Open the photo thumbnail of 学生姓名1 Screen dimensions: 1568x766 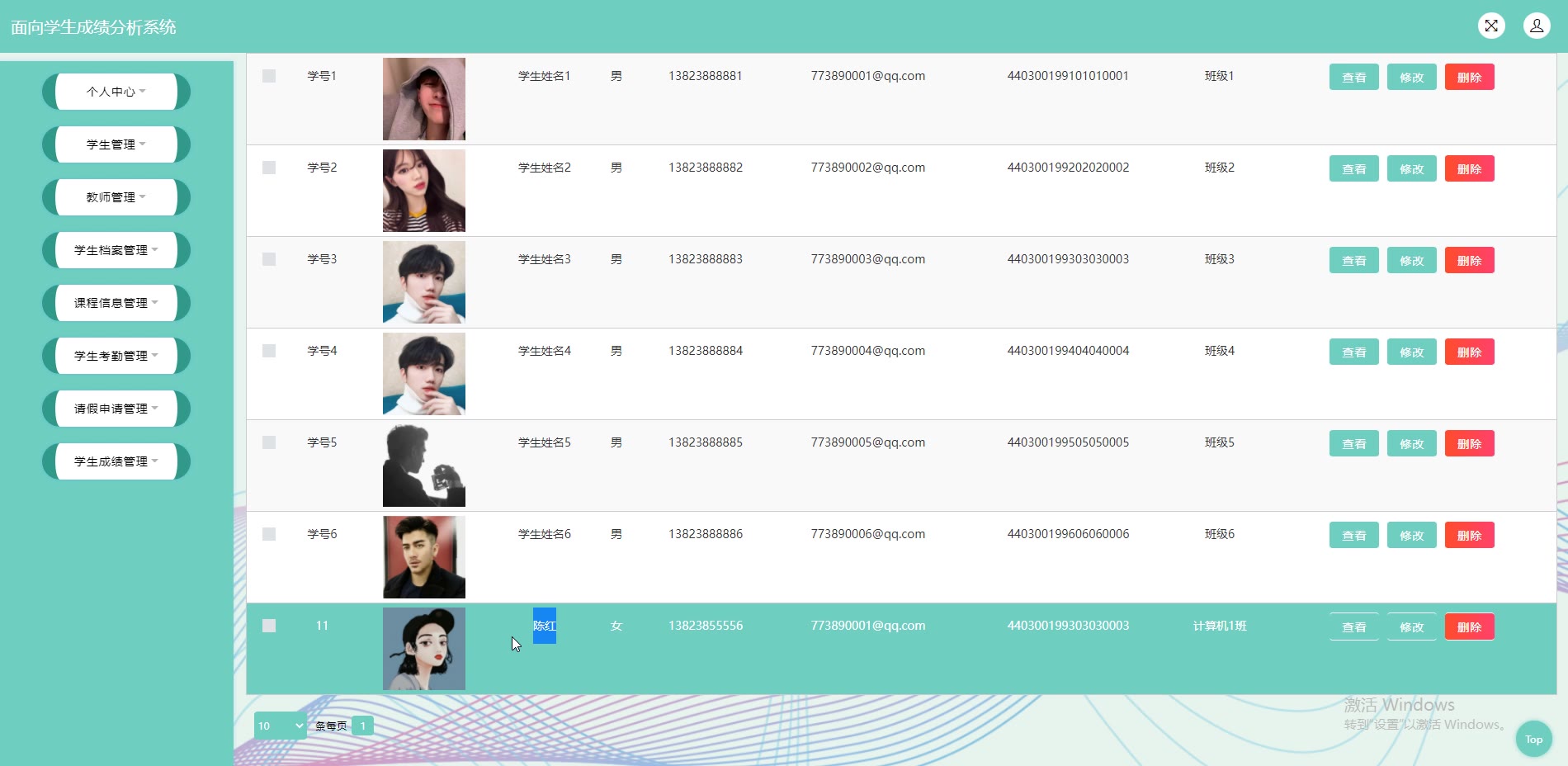coord(424,99)
